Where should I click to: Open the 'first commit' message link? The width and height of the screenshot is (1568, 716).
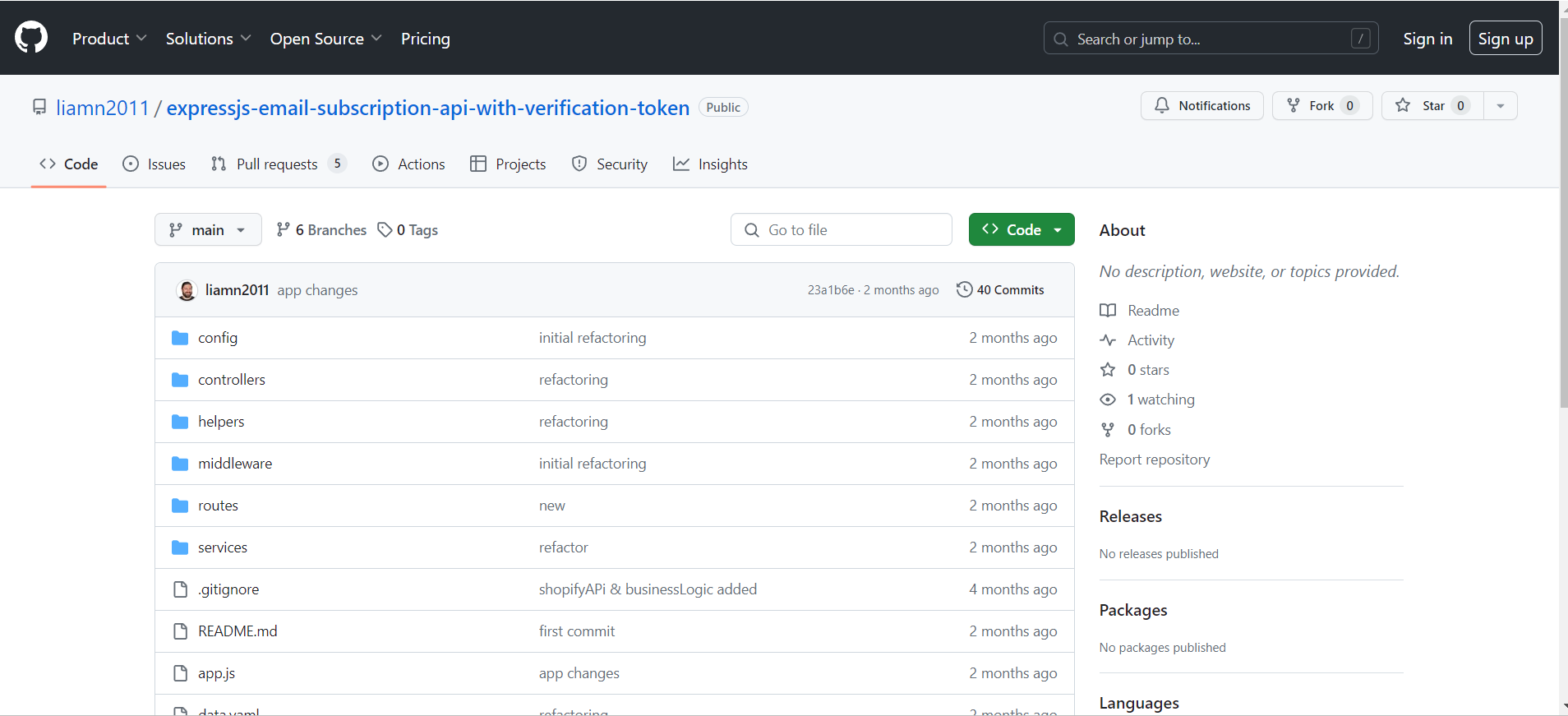577,631
